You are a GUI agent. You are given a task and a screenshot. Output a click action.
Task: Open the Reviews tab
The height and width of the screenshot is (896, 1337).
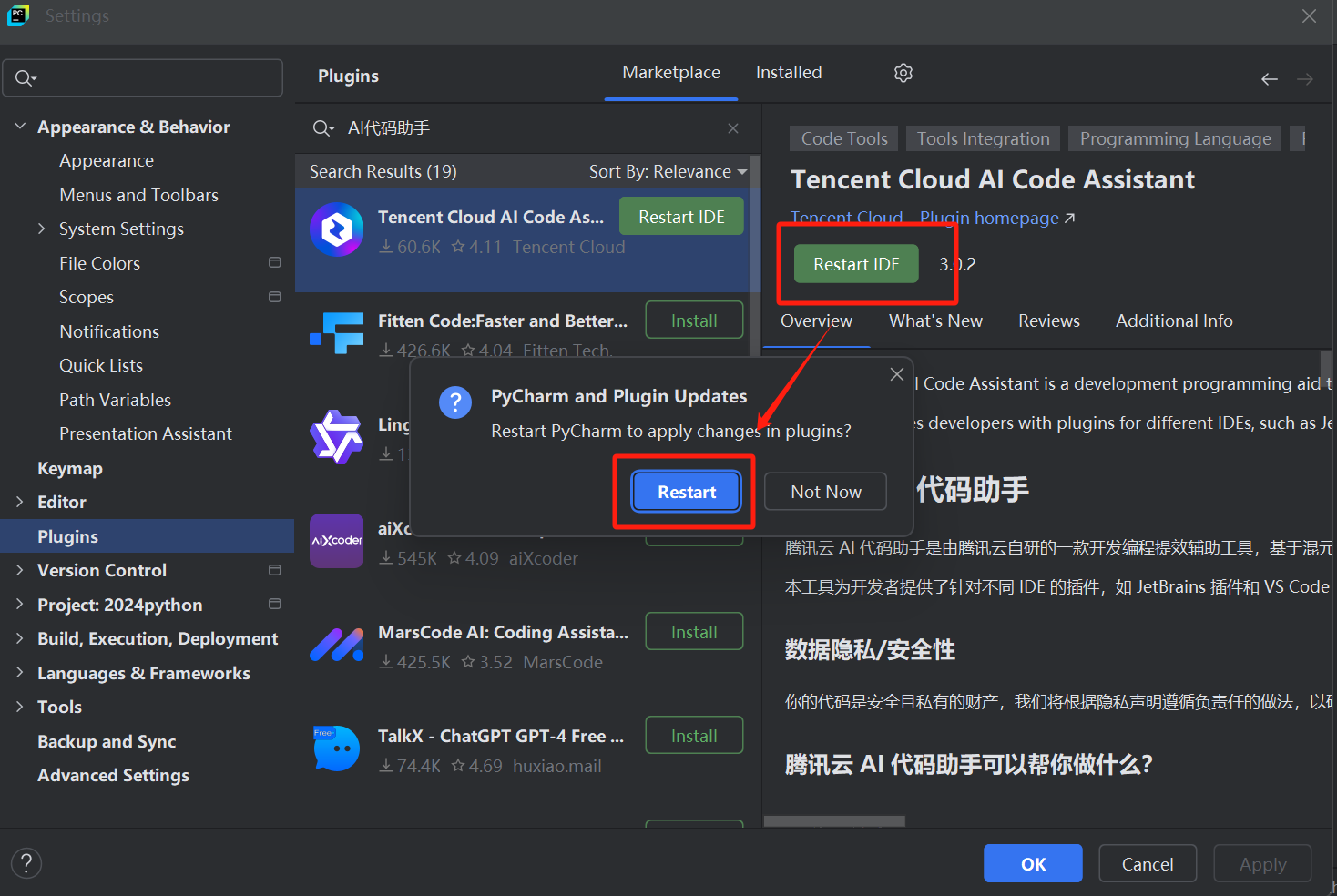(x=1049, y=321)
